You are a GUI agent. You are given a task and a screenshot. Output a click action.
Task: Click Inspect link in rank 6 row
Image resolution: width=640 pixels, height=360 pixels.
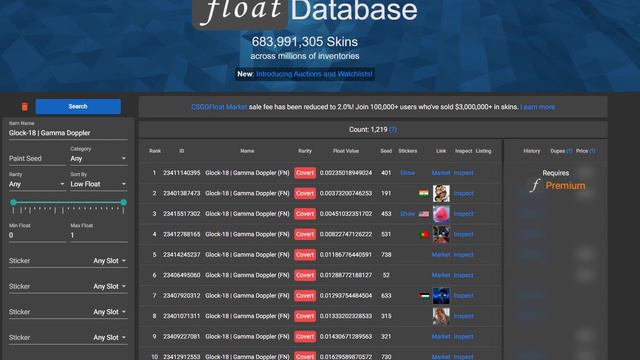(463, 275)
